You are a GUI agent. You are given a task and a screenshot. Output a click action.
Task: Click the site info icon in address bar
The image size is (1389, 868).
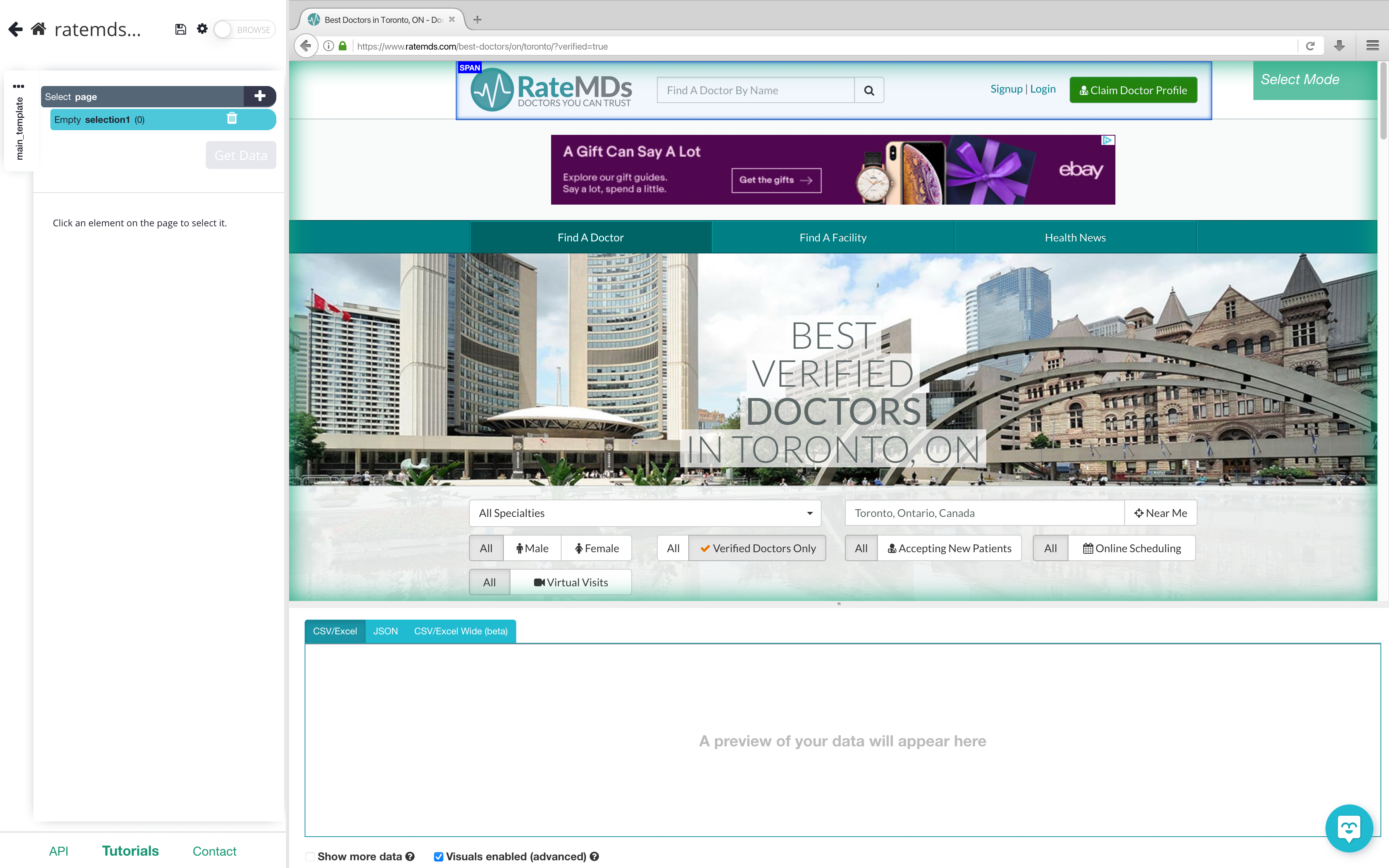pyautogui.click(x=328, y=46)
